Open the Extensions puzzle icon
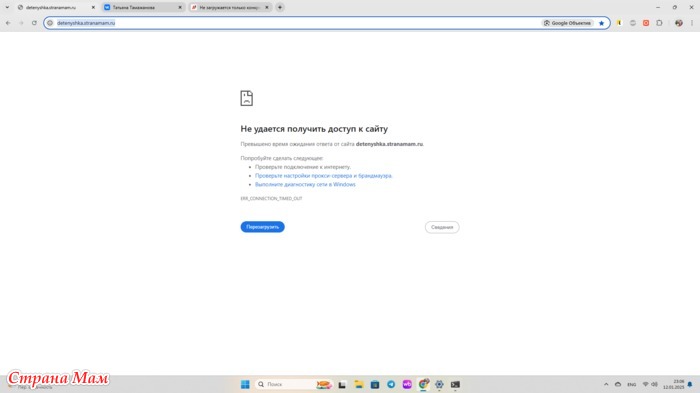This screenshot has height=393, width=700. pyautogui.click(x=659, y=23)
